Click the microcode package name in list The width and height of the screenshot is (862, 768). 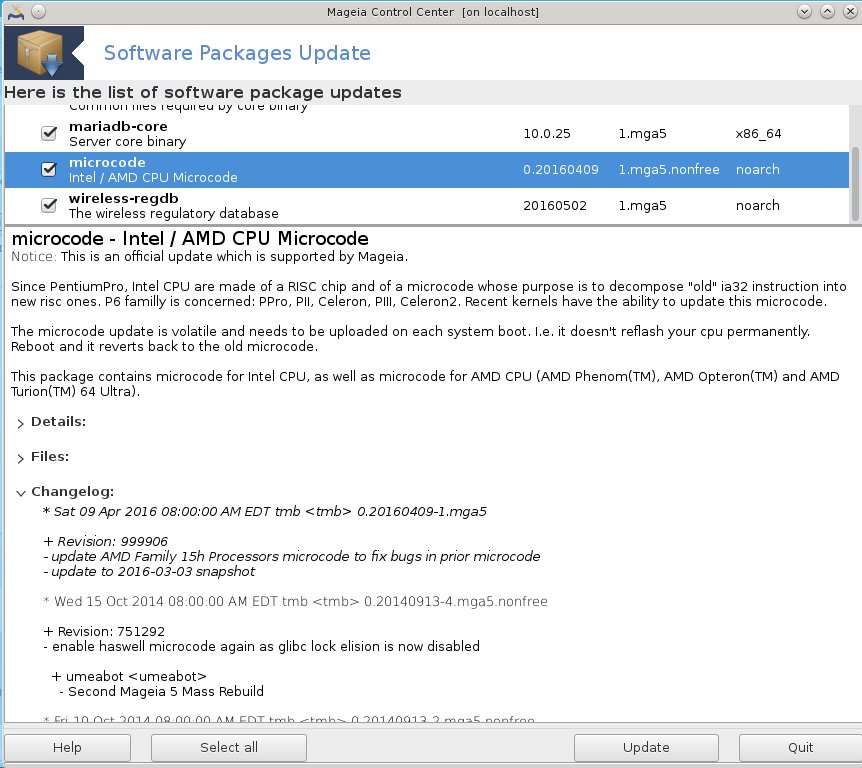coord(107,163)
